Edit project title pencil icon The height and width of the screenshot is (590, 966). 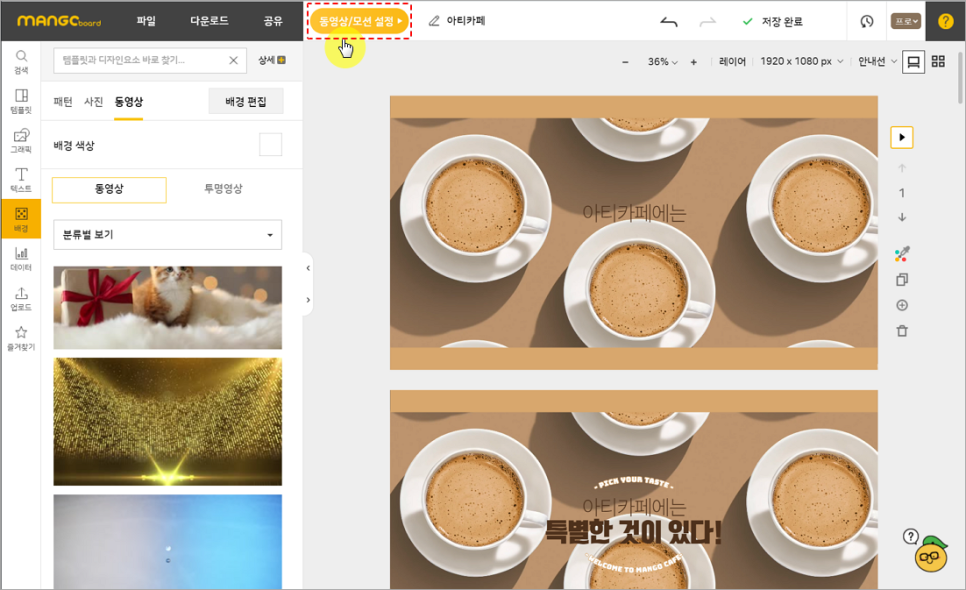[x=434, y=21]
